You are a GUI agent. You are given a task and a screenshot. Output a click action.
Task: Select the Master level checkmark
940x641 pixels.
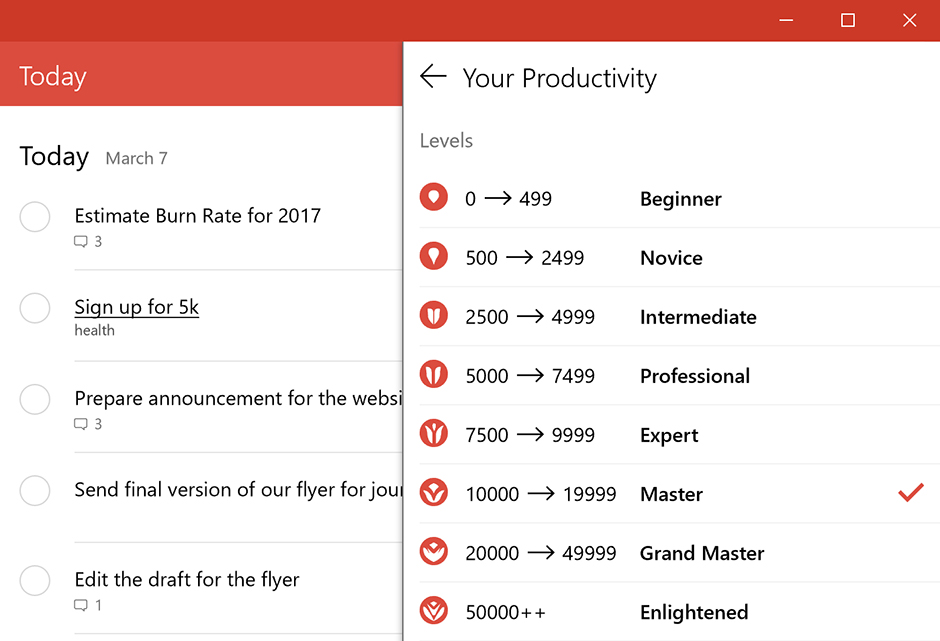pos(910,493)
